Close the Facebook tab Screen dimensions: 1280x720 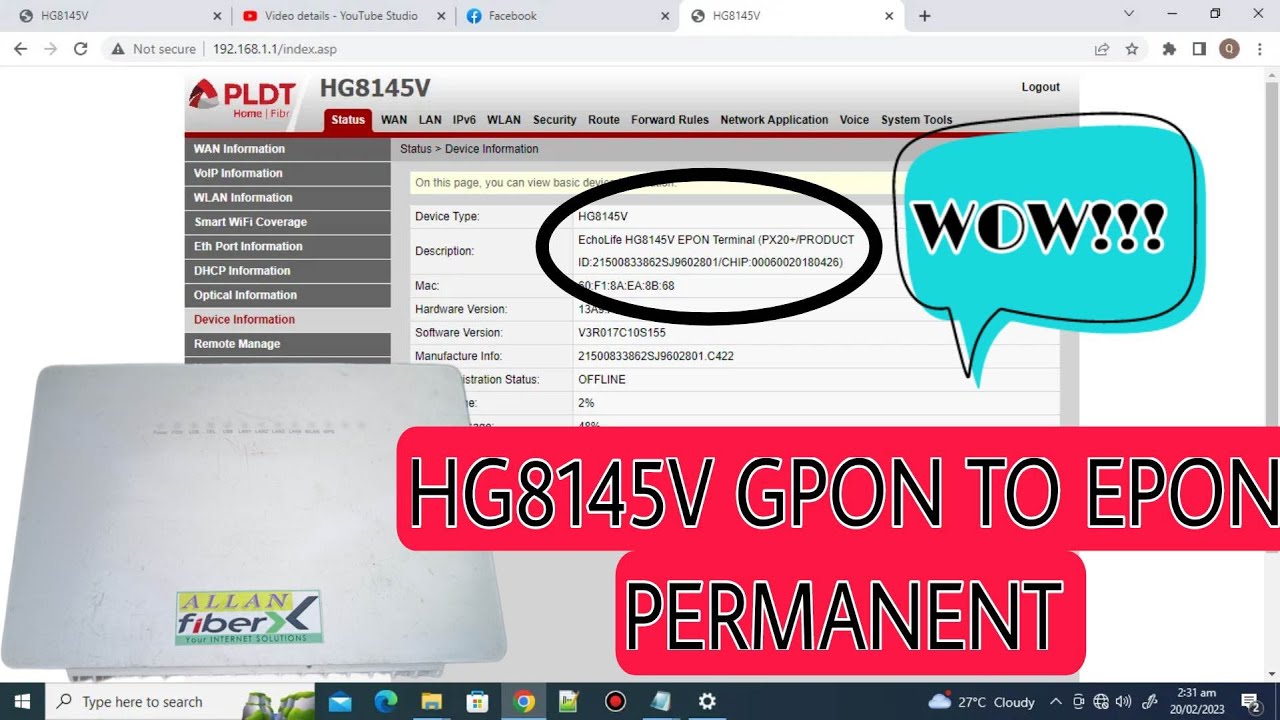666,16
